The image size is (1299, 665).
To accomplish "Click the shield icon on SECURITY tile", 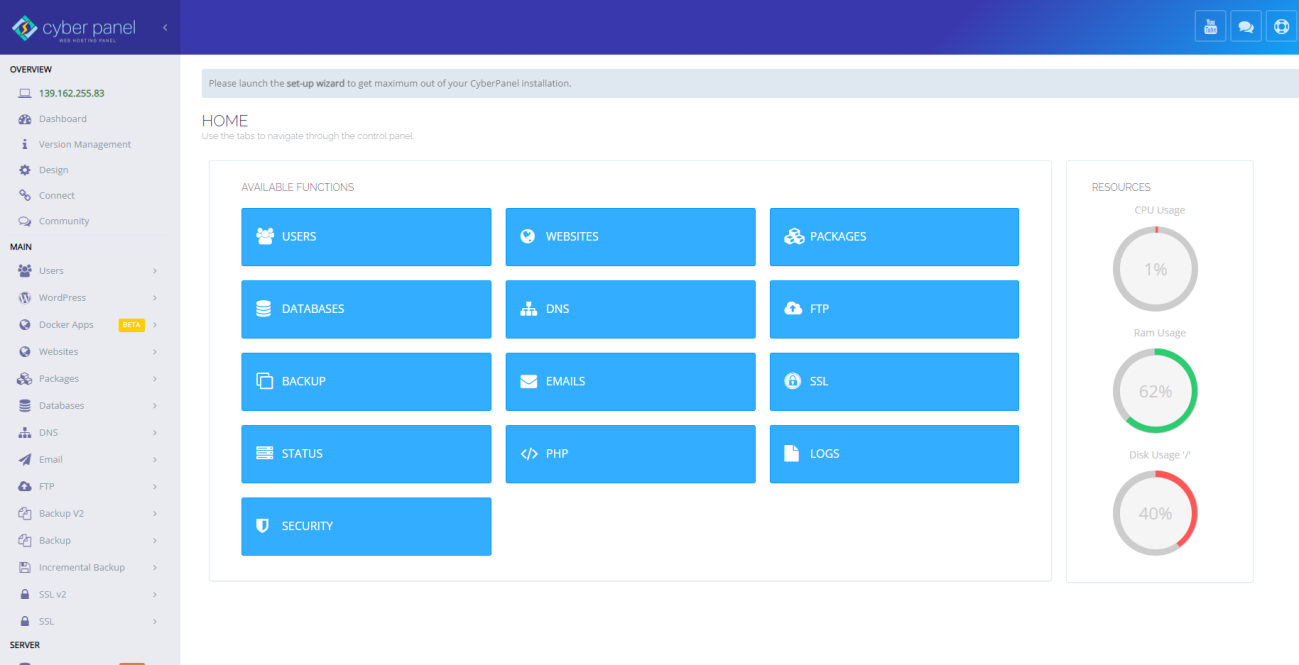I will [264, 526].
